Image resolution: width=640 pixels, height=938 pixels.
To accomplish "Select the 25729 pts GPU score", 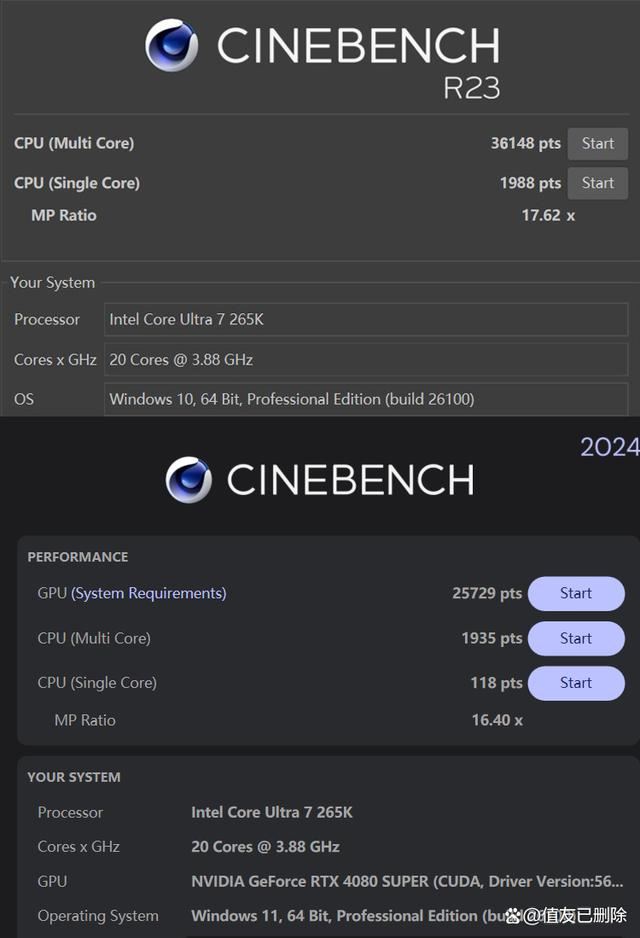I will 487,593.
